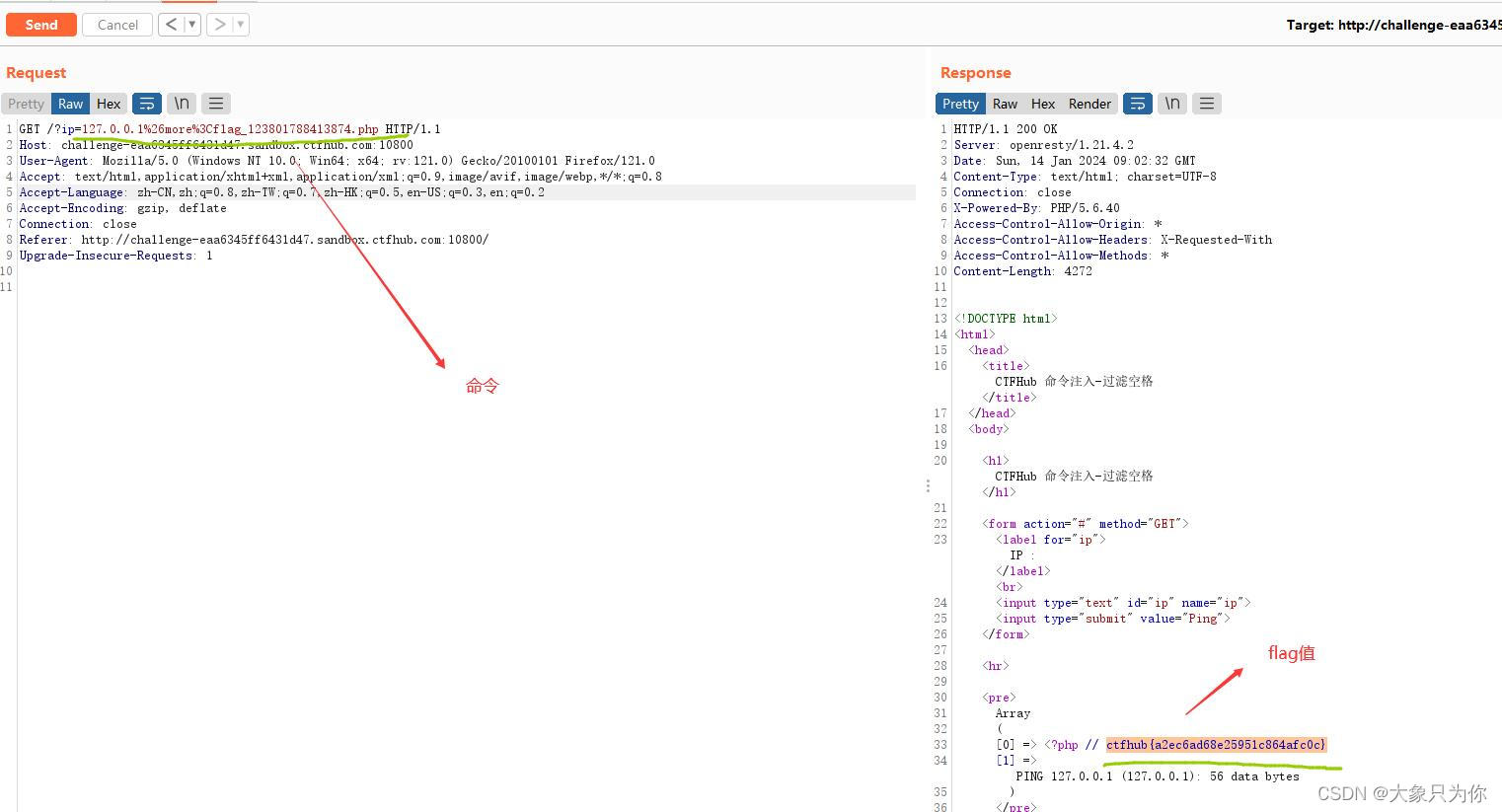Switch Request view to Raw tab
This screenshot has height=812, width=1502.
click(x=71, y=104)
